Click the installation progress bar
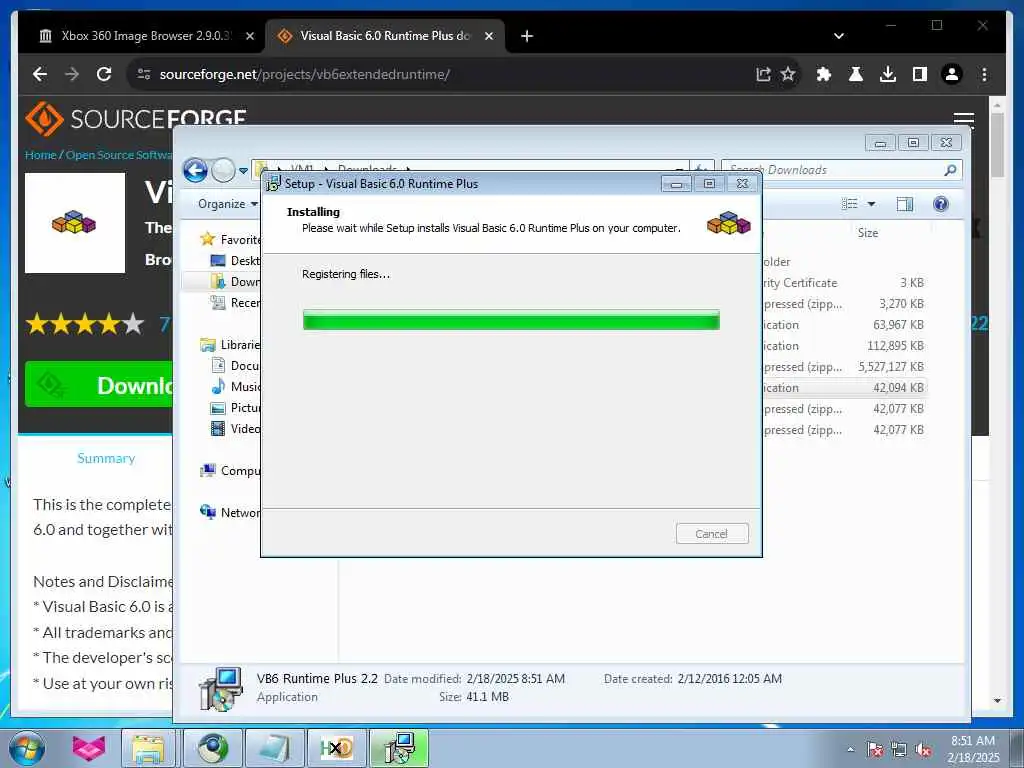 click(x=511, y=320)
